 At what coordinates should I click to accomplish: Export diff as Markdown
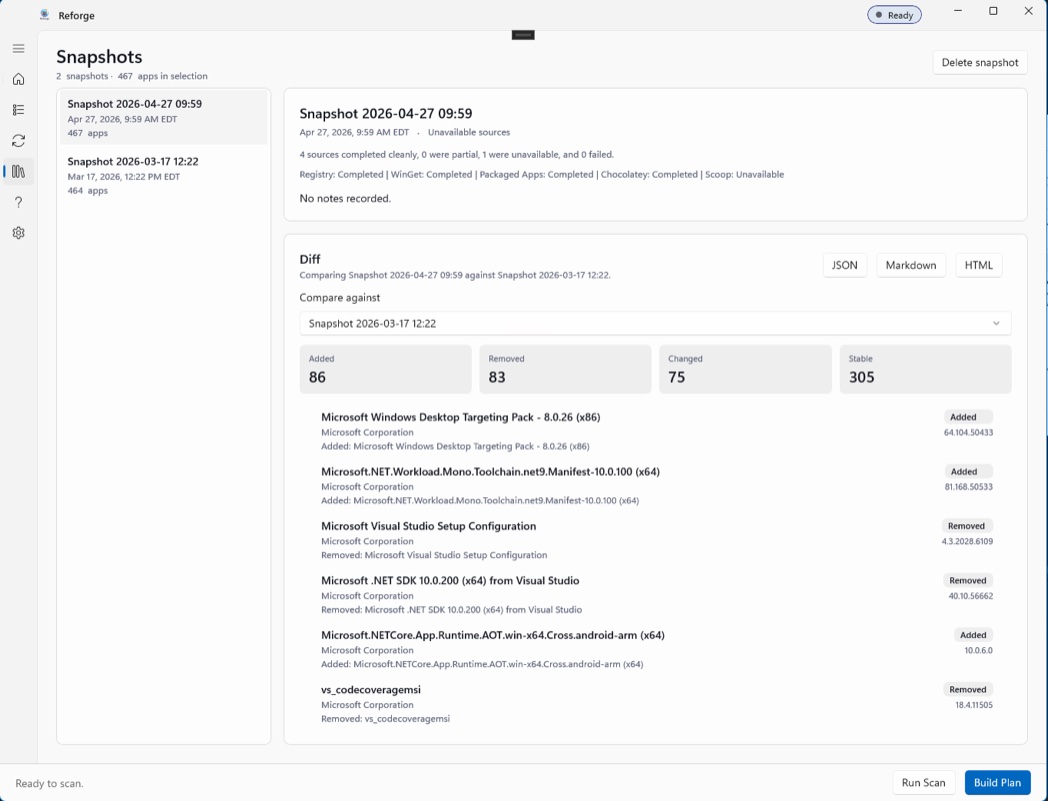click(911, 265)
